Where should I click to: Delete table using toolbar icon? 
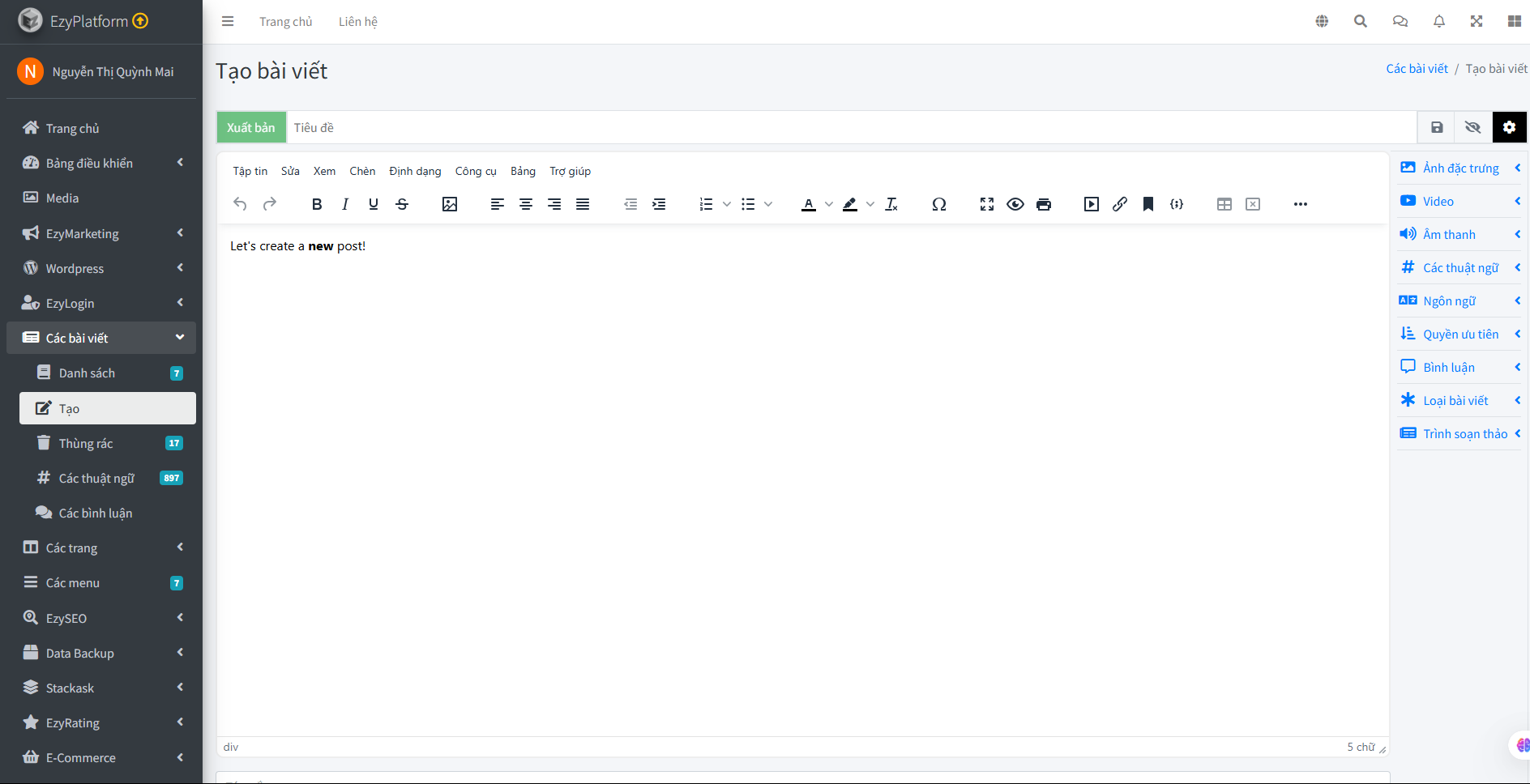tap(1253, 204)
